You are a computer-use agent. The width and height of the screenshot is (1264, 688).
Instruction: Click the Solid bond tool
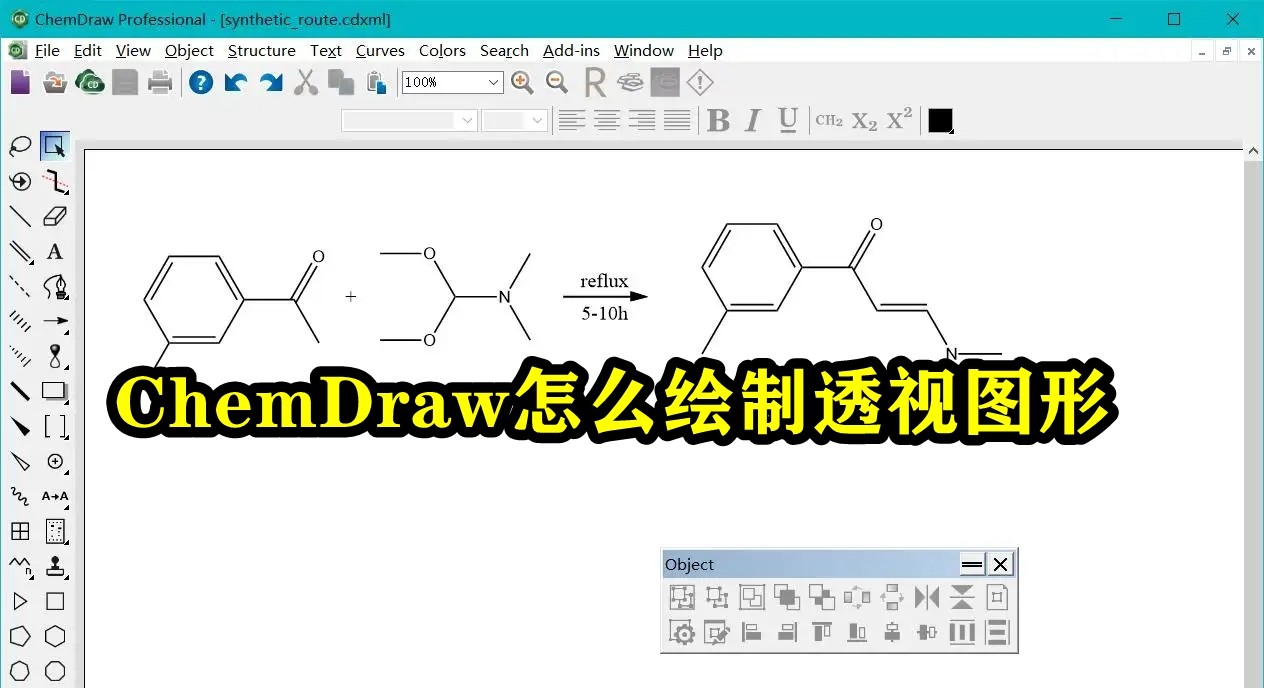coord(20,216)
